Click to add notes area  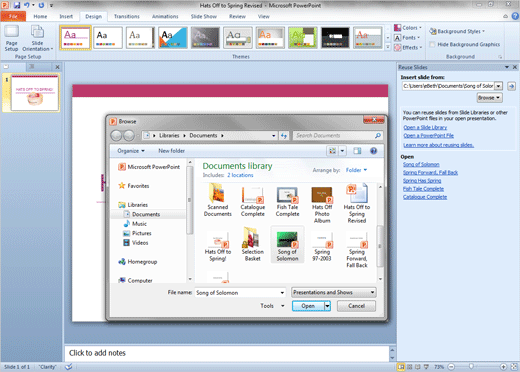[227, 353]
